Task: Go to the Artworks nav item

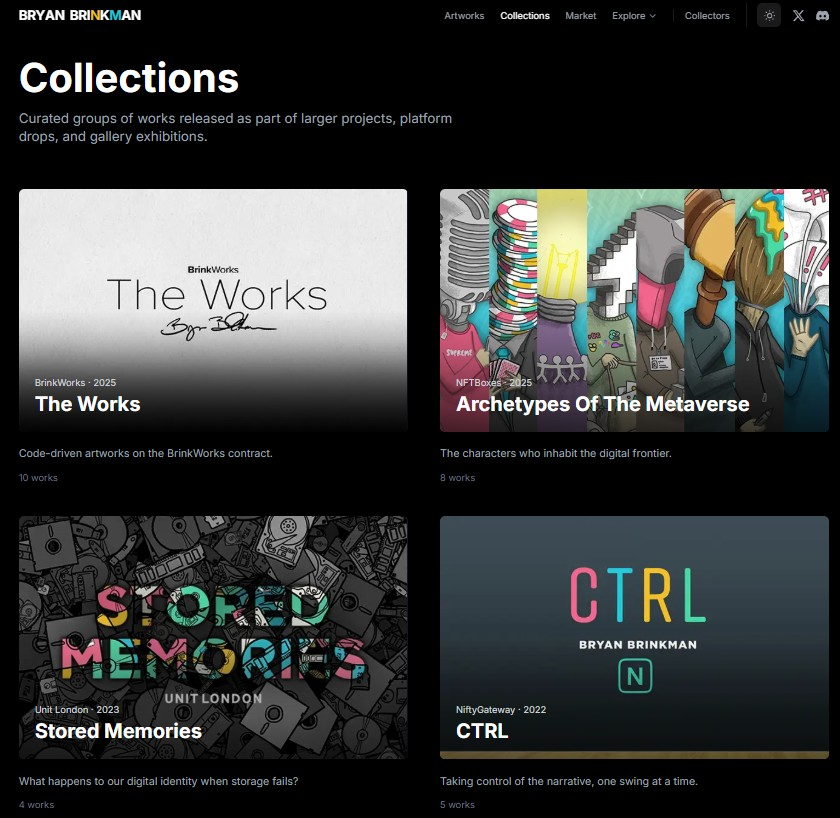Action: [x=464, y=16]
